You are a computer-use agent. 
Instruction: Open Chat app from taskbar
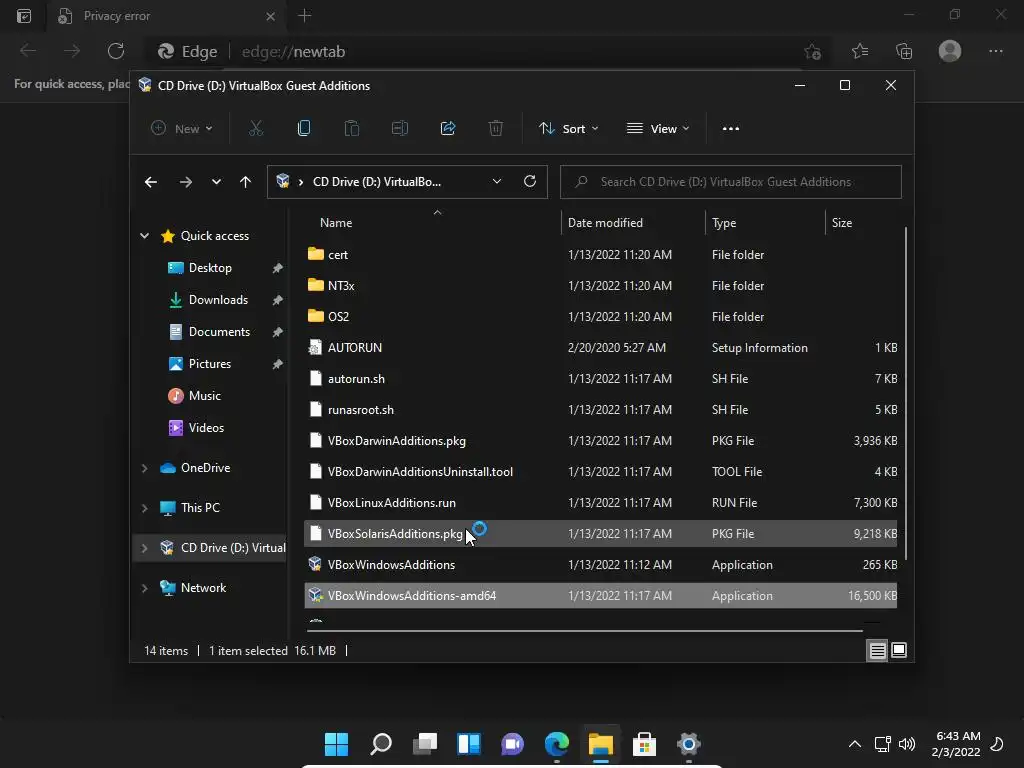pos(513,744)
